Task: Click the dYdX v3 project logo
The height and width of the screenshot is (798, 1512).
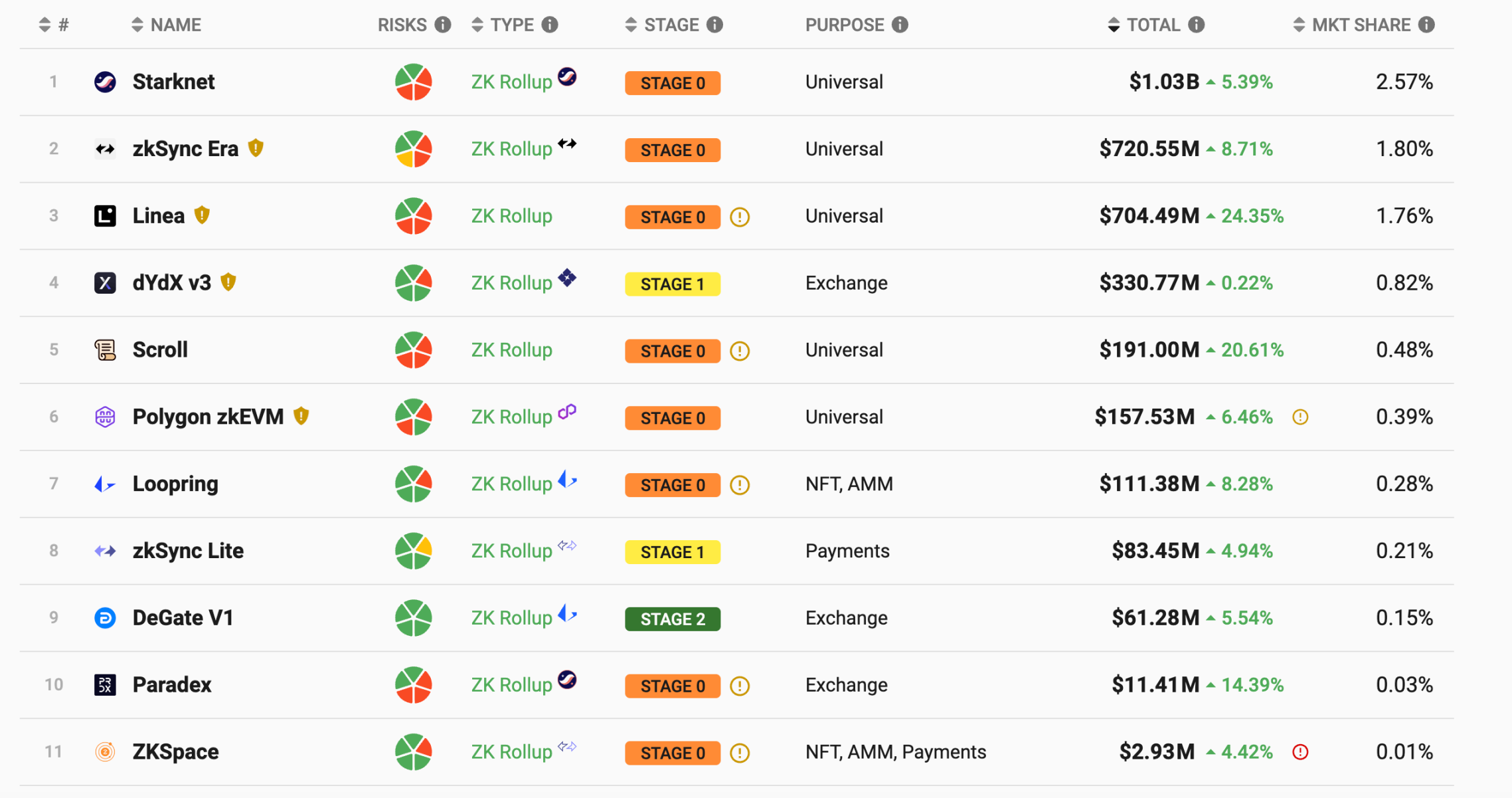Action: coord(105,283)
